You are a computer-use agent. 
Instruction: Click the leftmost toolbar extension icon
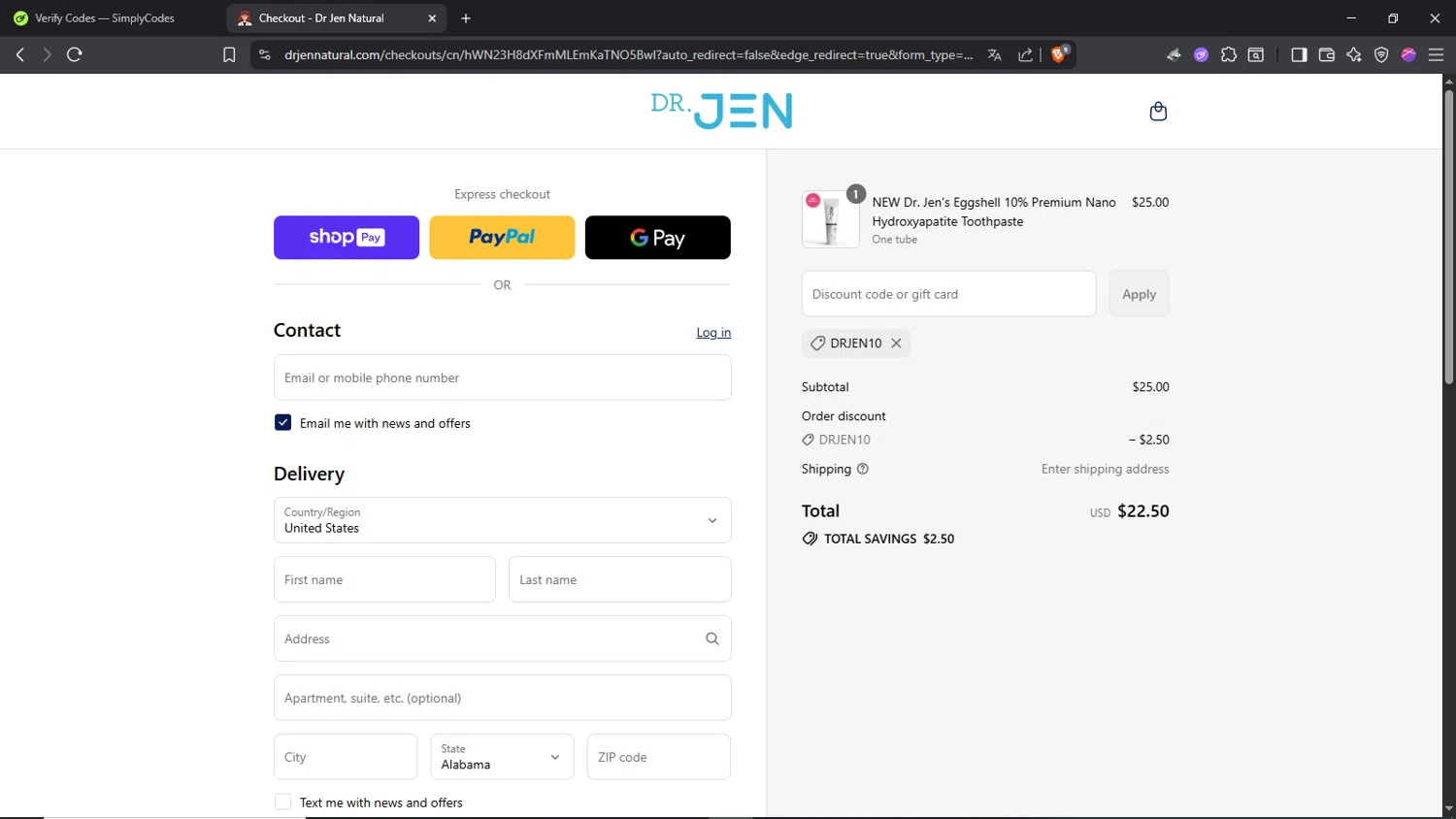[x=1174, y=55]
